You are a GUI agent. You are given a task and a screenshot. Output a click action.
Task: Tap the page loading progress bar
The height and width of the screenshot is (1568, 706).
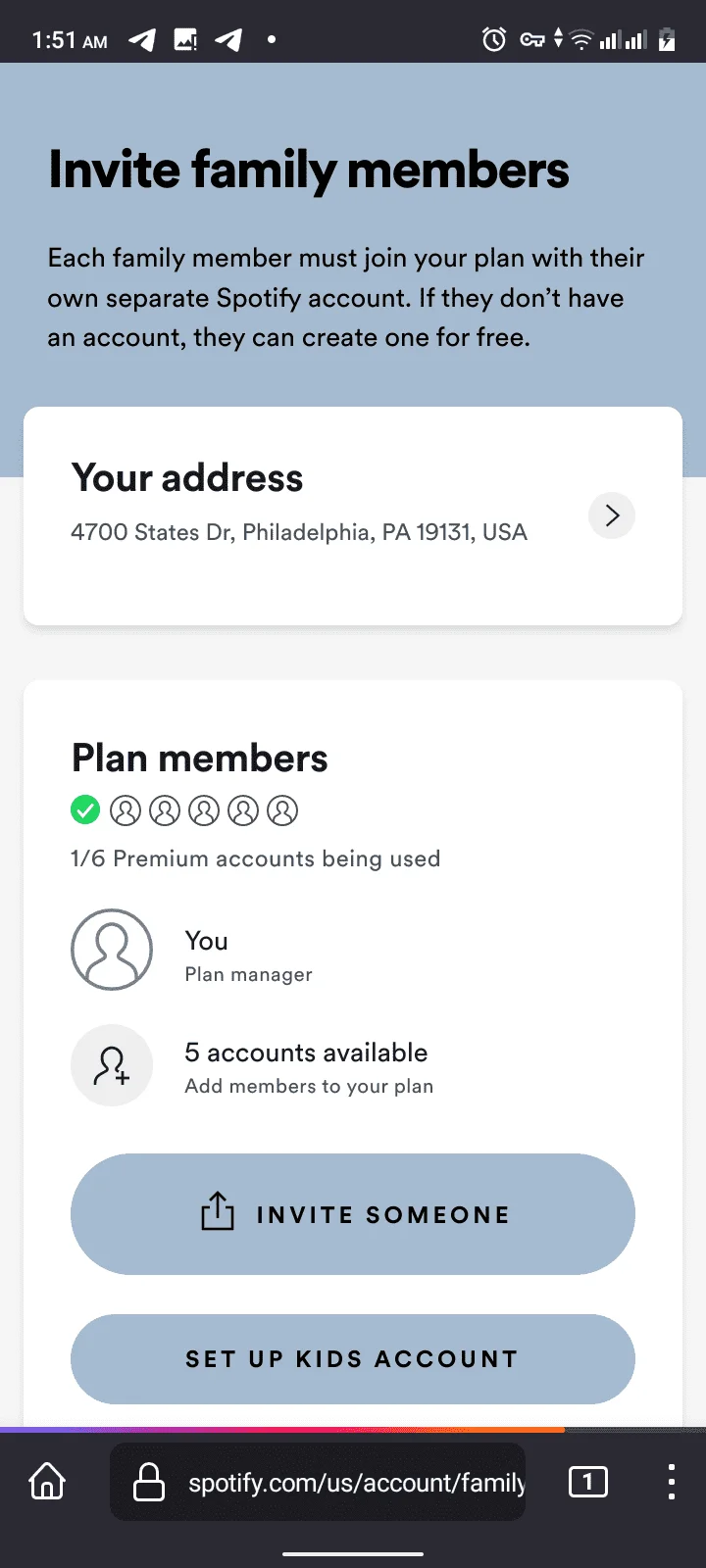(282, 1430)
